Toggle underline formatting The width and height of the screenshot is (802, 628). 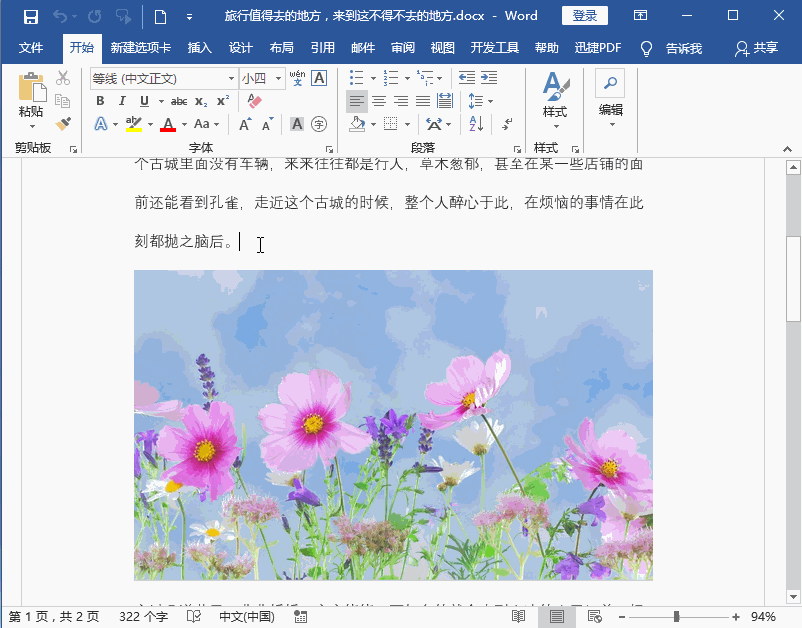[x=144, y=101]
